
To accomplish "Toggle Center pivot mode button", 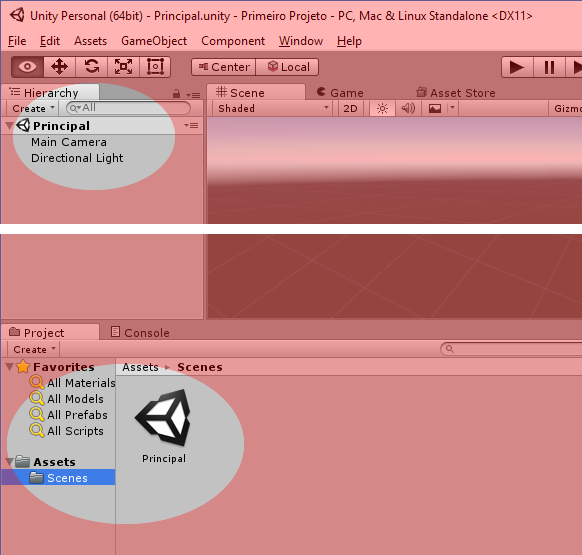I will [x=223, y=67].
